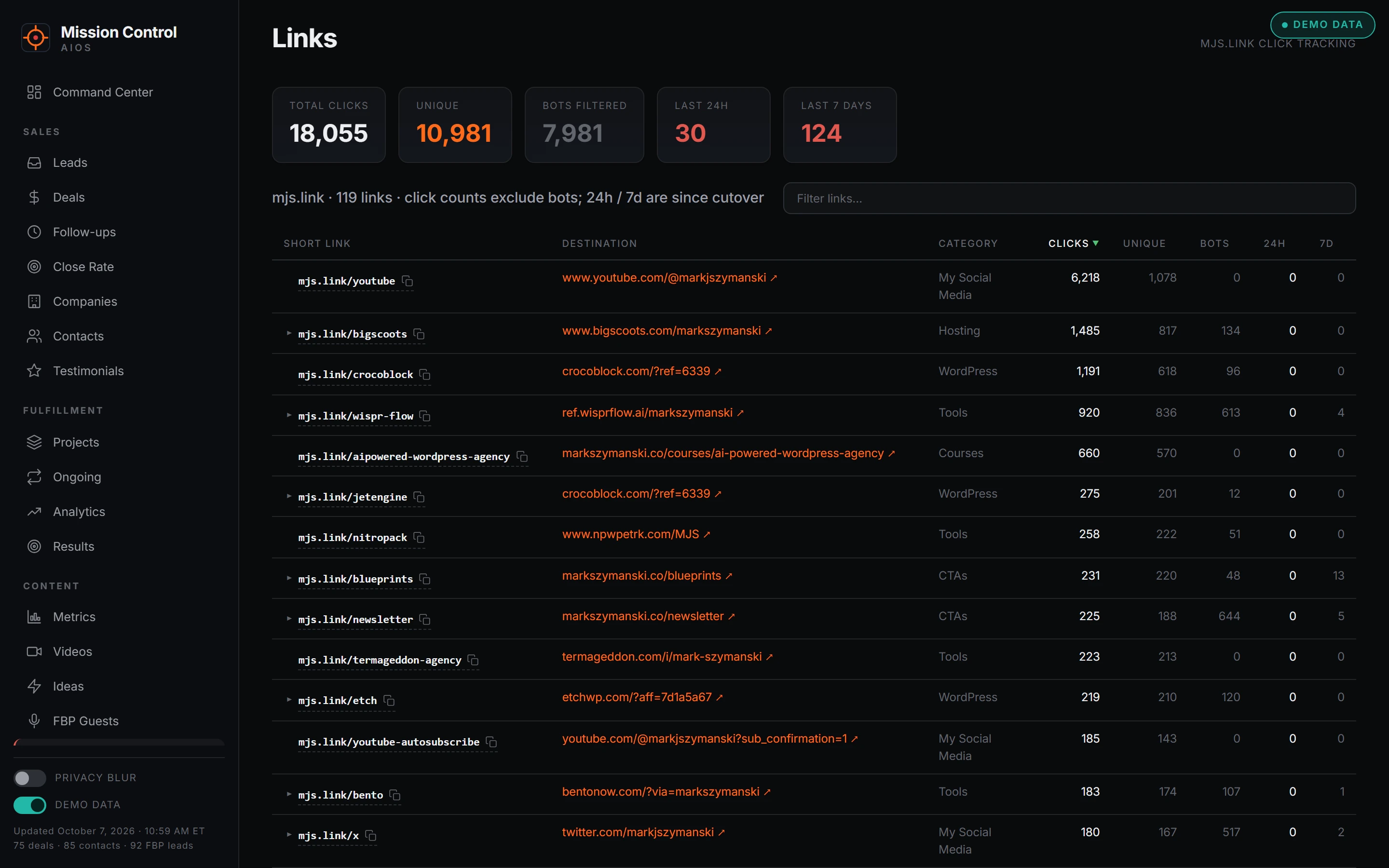
Task: Copy the mjs.link/youtube short link
Action: [408, 281]
